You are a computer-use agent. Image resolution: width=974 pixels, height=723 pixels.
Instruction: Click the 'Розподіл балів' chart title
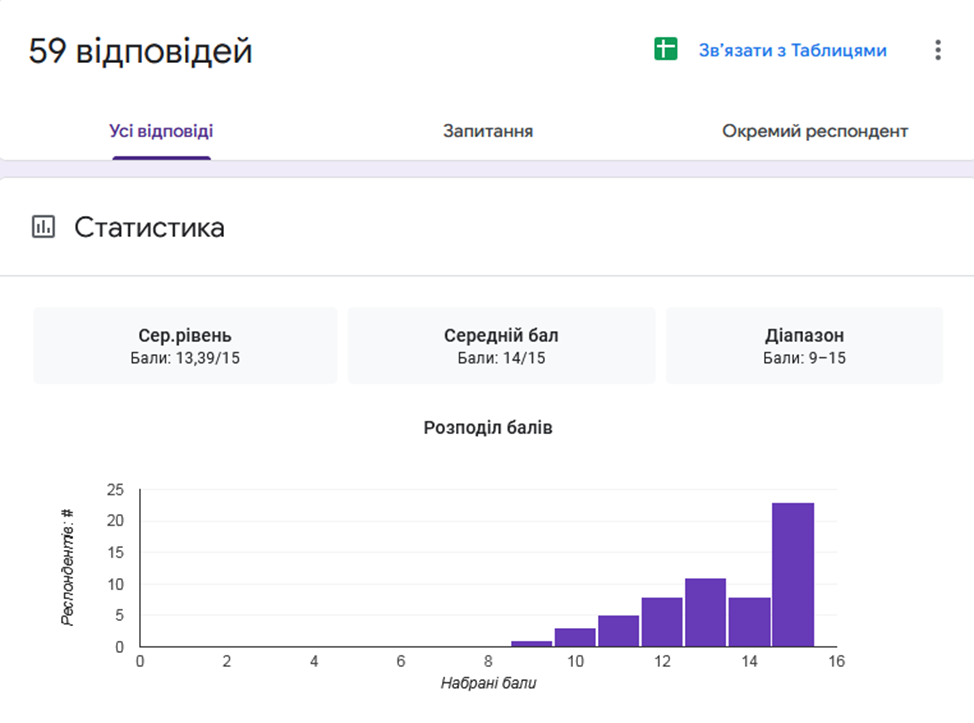[x=488, y=428]
